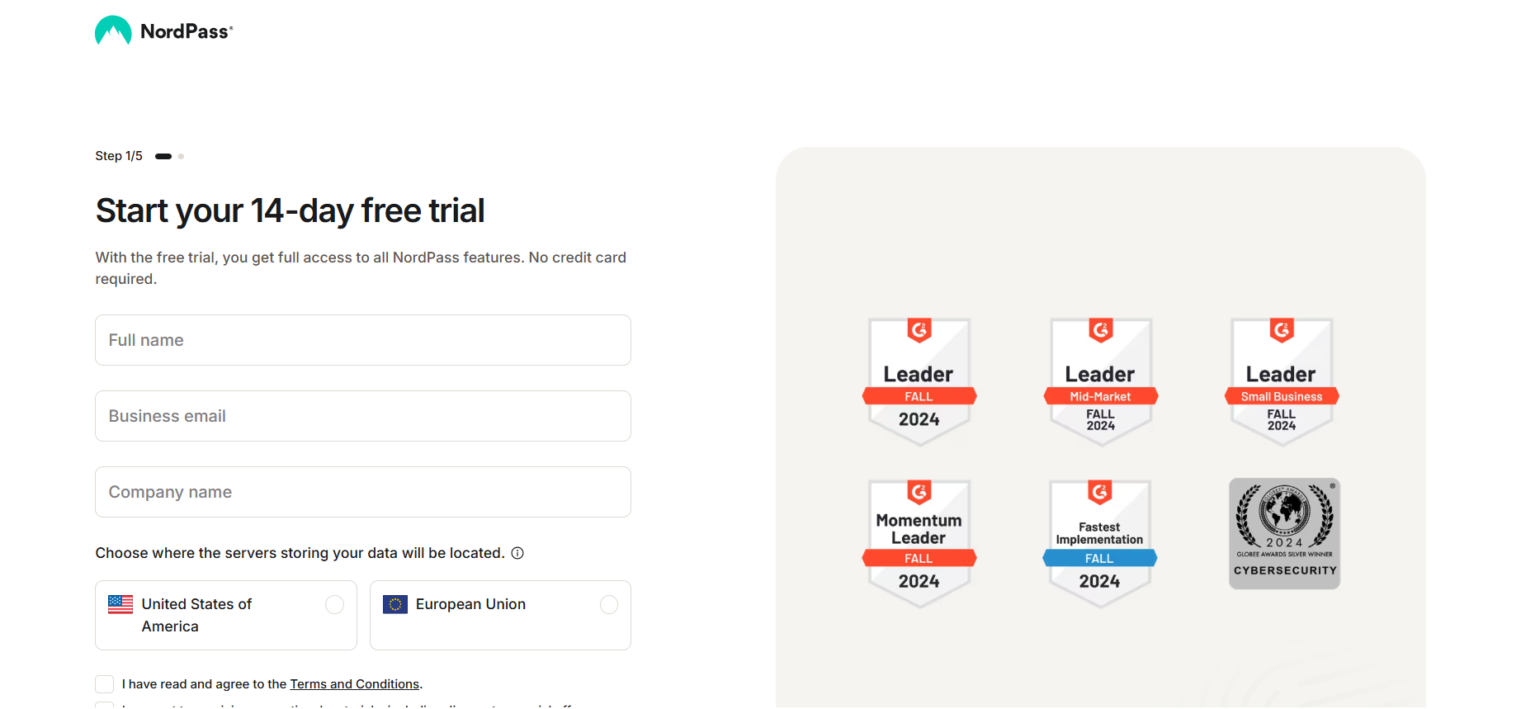Click the info icon beside server location text
The width and height of the screenshot is (1540, 709).
click(517, 553)
